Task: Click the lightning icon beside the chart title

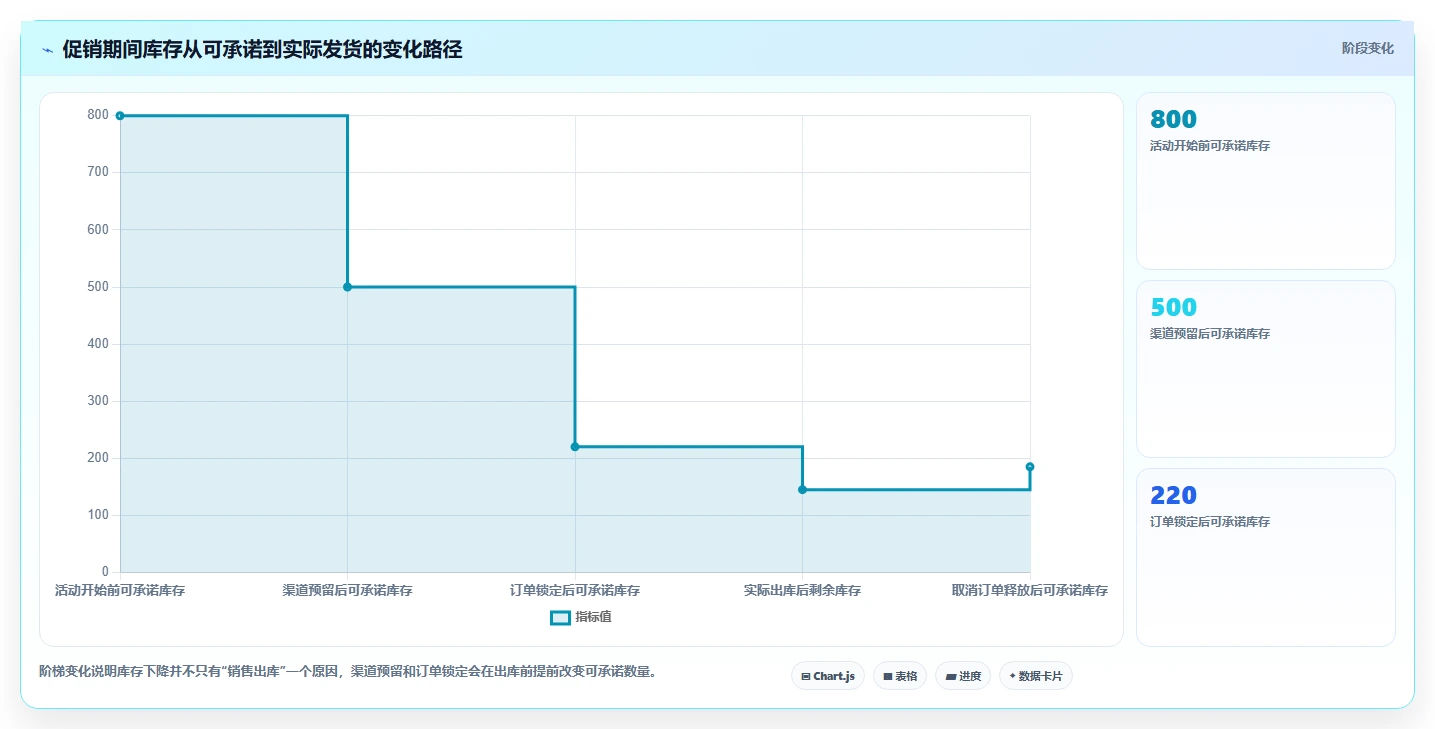Action: coord(47,50)
